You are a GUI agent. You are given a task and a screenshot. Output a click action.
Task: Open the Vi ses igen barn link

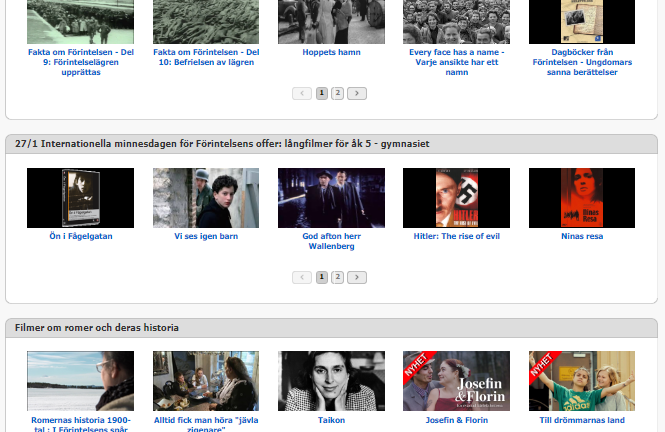click(x=206, y=236)
